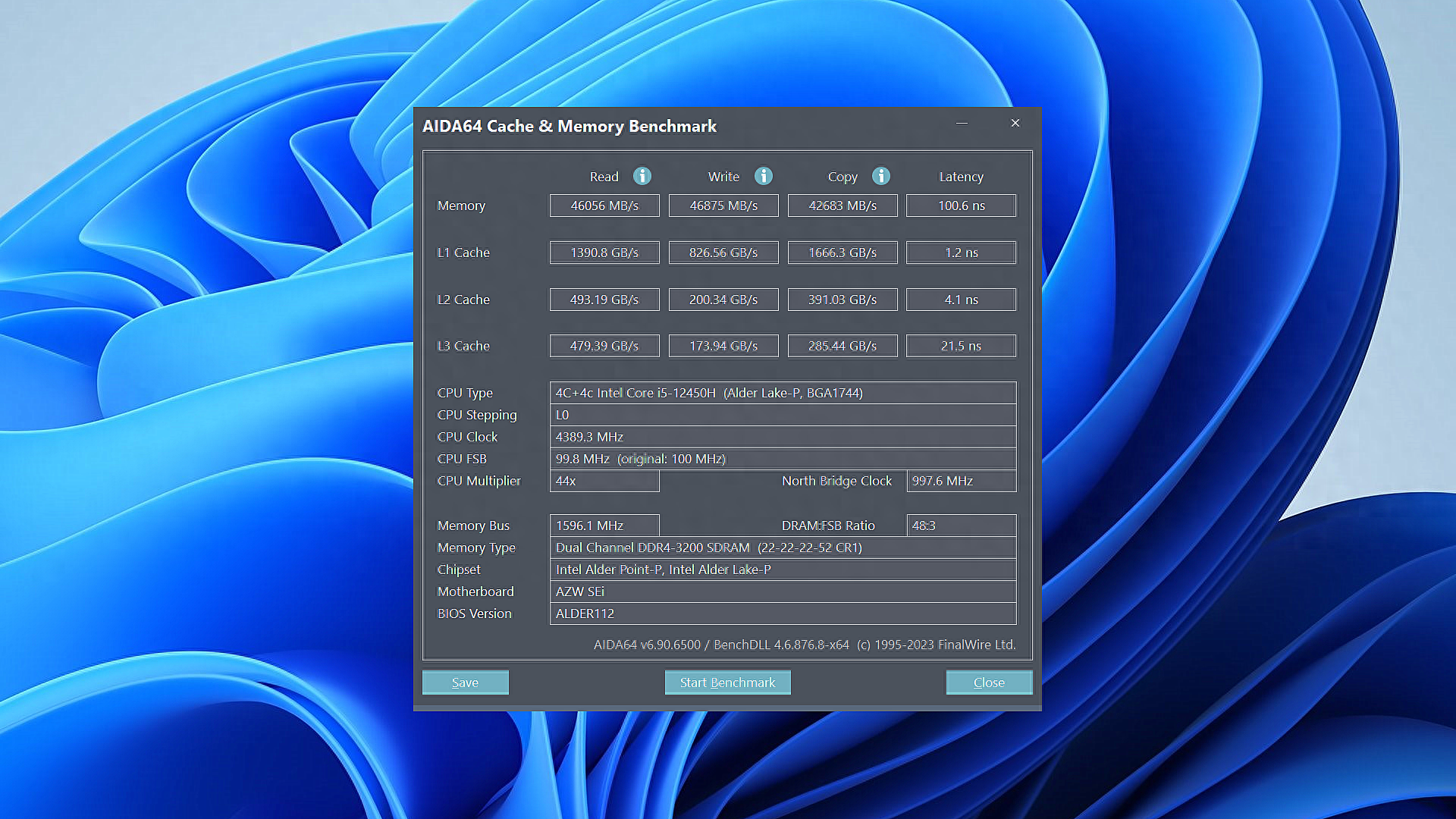Click the CPU Type label
The image size is (1456, 819).
pos(465,393)
